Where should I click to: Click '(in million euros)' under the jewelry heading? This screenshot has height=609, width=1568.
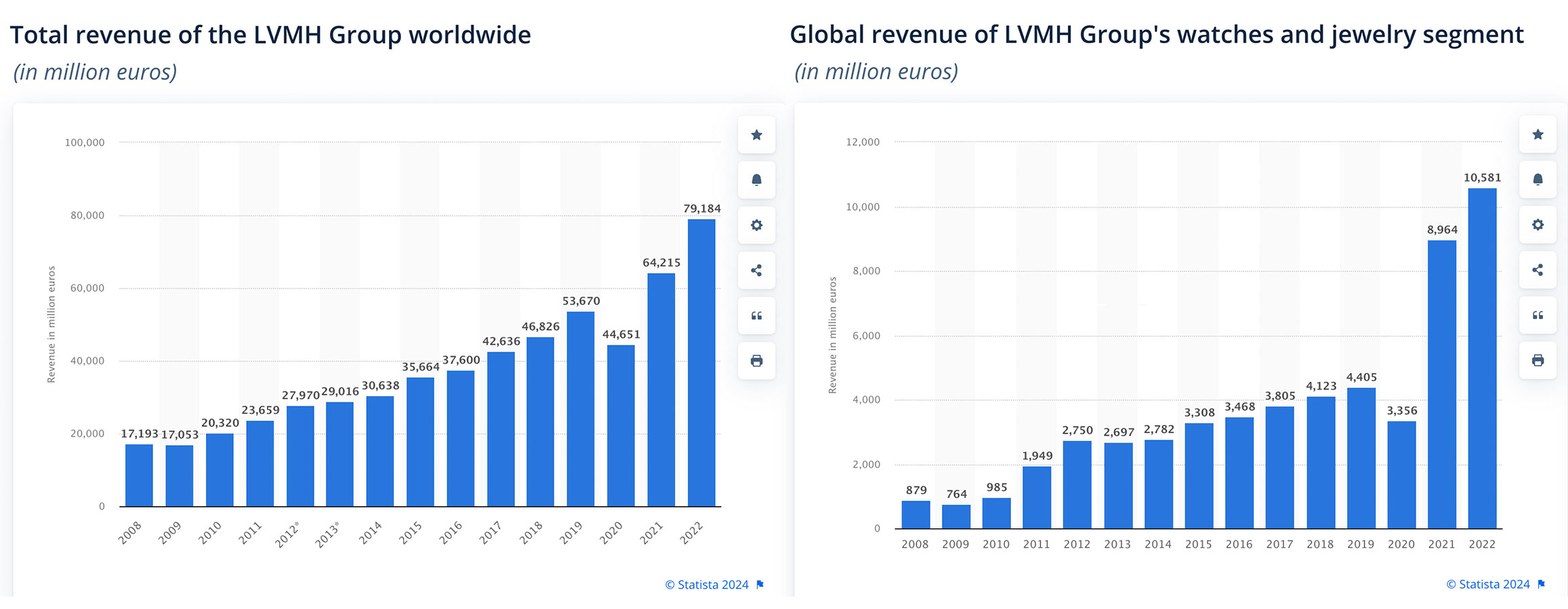click(x=876, y=71)
